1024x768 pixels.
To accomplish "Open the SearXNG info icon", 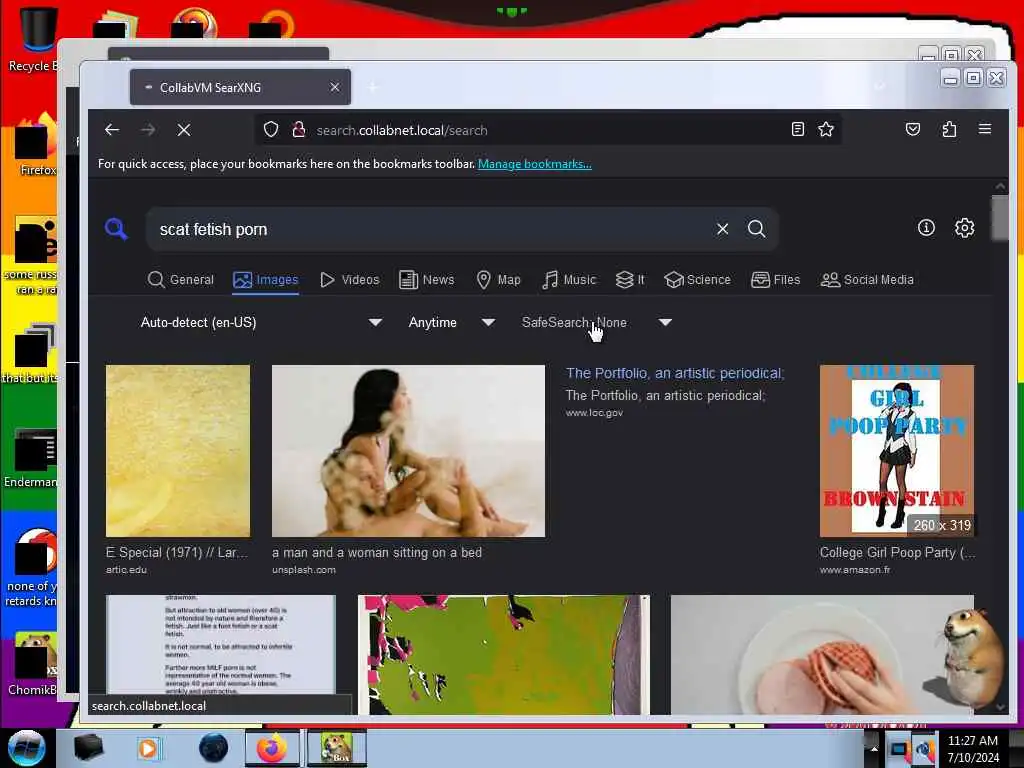I will (x=926, y=227).
